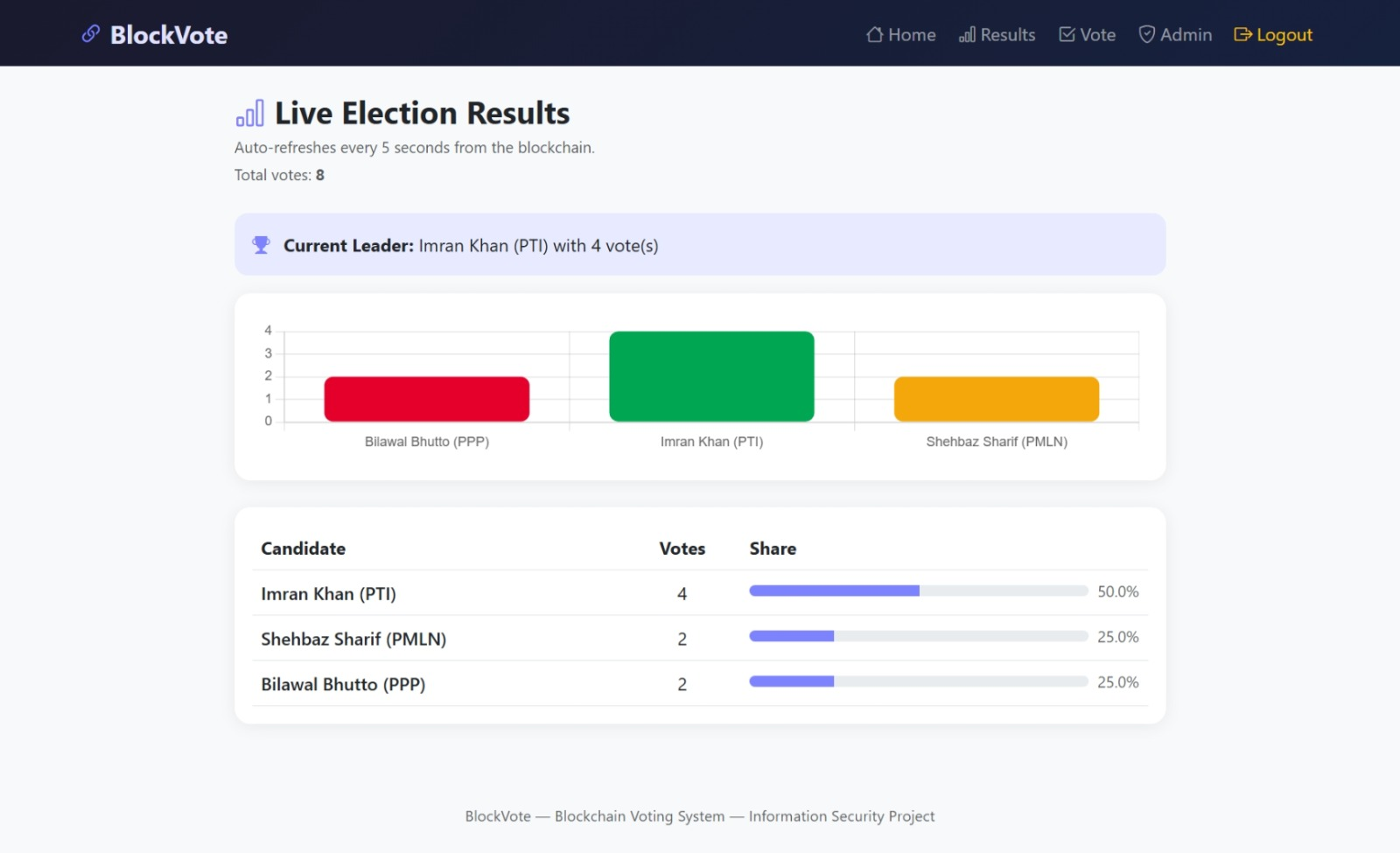Select the Shehbaz Sharif (PMLN) table row name
This screenshot has height=853, width=1400.
(x=353, y=640)
